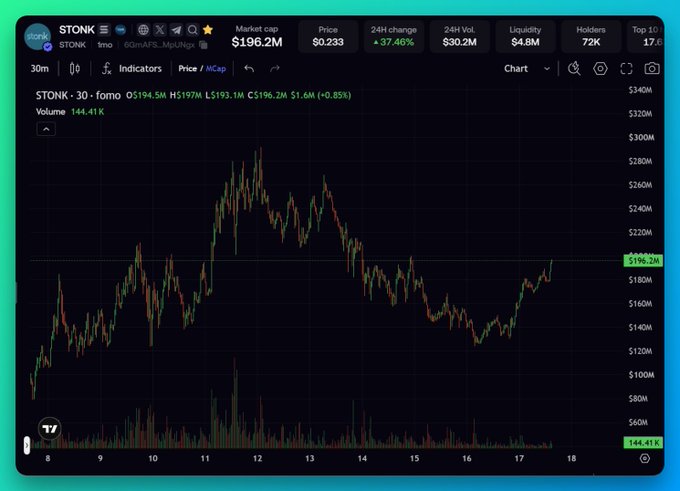This screenshot has width=680, height=491.
Task: Click the Price $0.233 stat card
Action: click(x=328, y=36)
